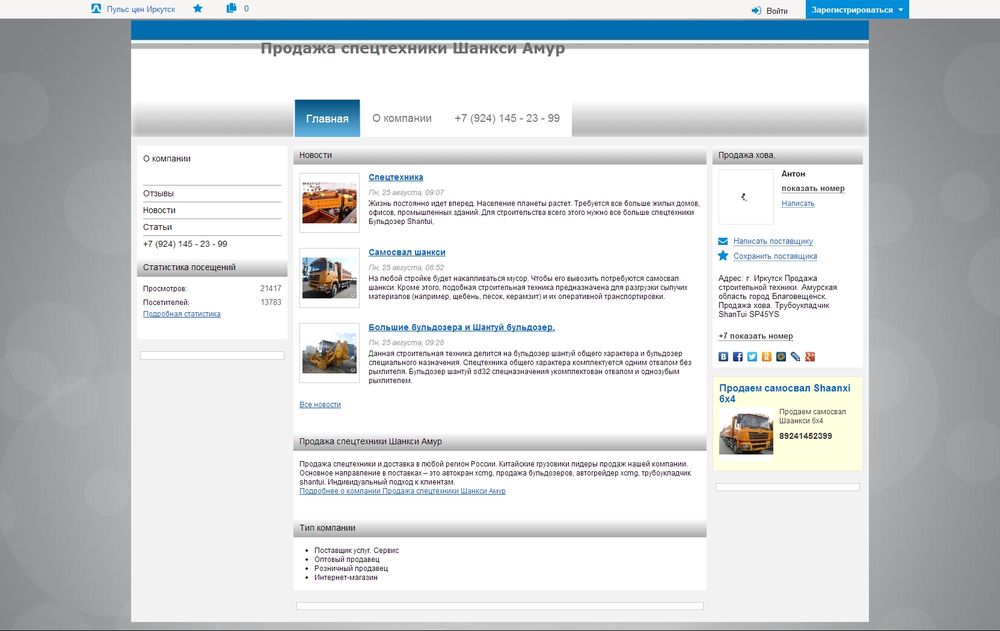Click the Продаем самосвал Шаанкси 6х4 ad description

(812, 417)
